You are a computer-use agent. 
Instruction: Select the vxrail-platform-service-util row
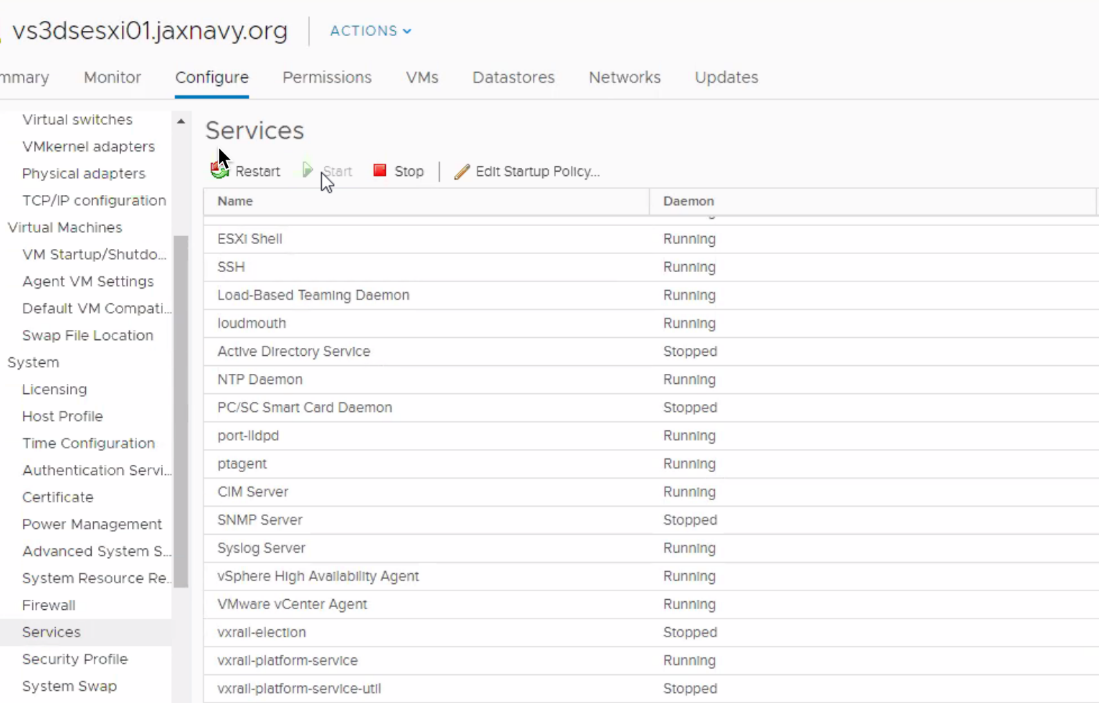point(651,688)
